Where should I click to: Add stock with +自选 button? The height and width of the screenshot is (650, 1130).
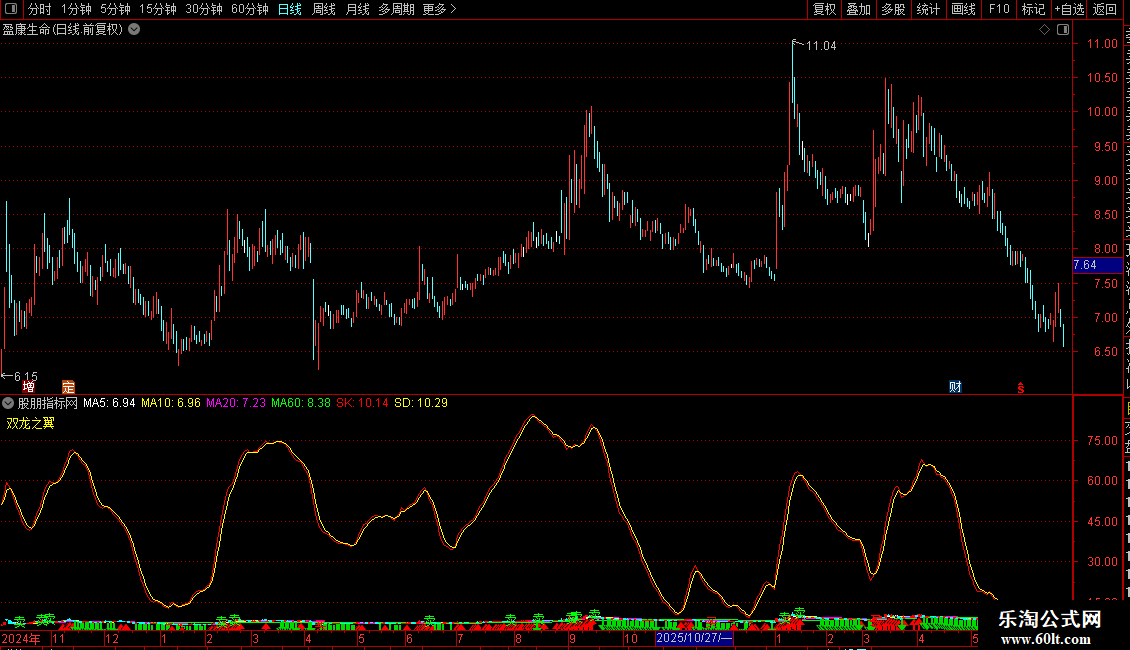tap(1069, 9)
